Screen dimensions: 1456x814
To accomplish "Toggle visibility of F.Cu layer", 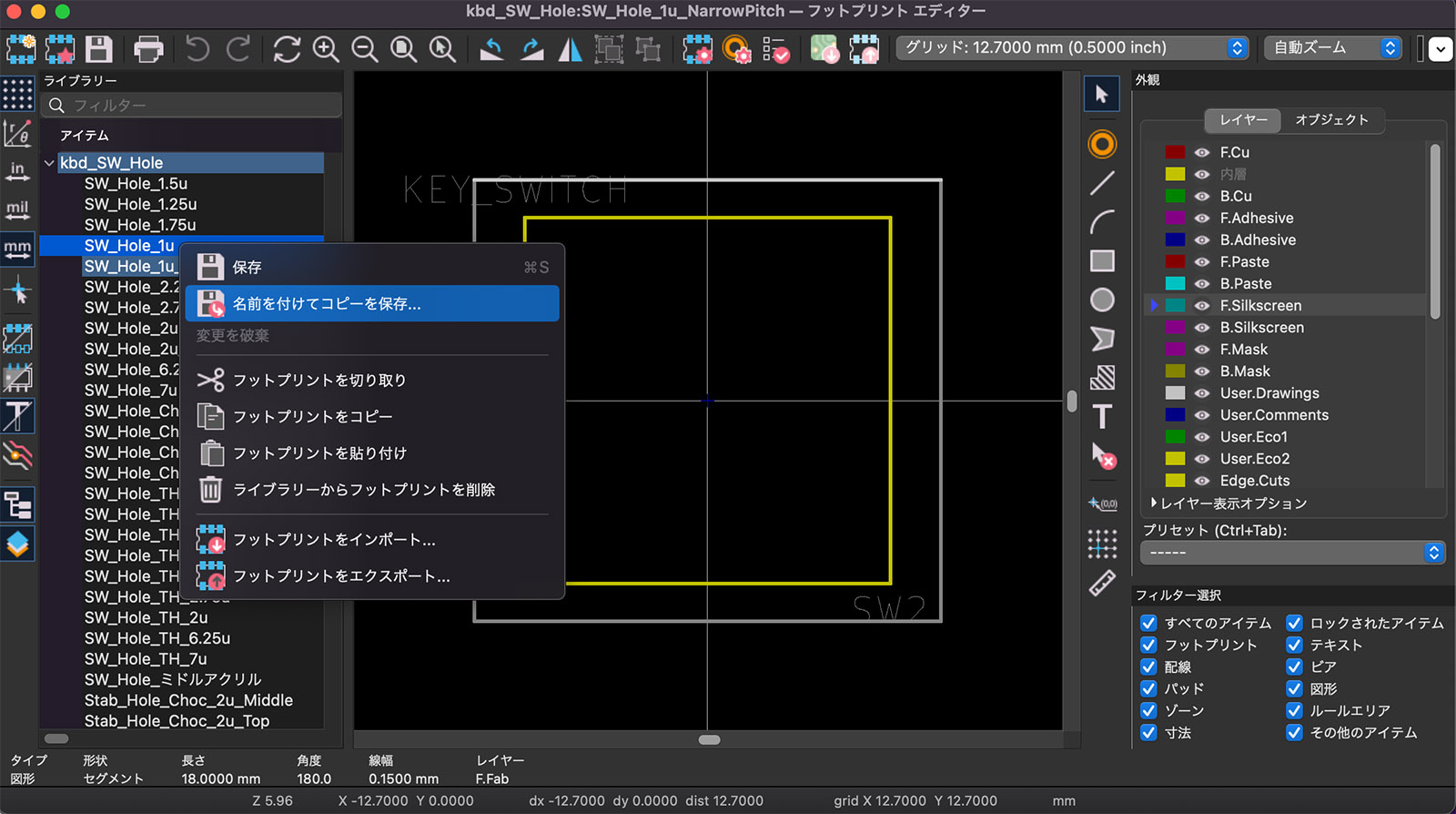I will (x=1202, y=153).
